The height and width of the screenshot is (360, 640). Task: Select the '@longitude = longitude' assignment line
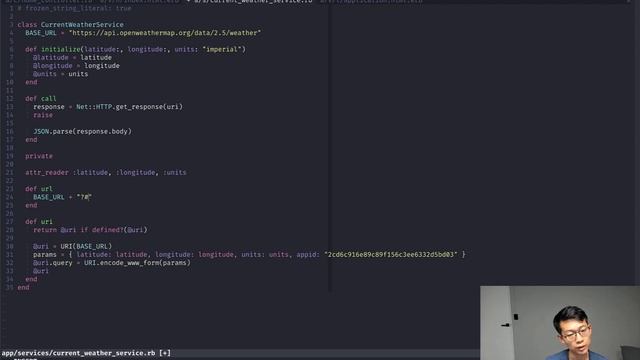click(x=76, y=66)
